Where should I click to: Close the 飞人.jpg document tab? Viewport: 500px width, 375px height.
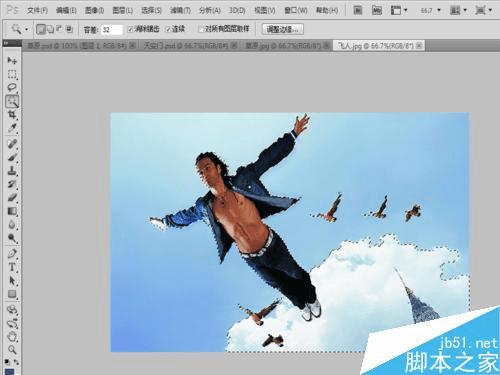tap(419, 45)
